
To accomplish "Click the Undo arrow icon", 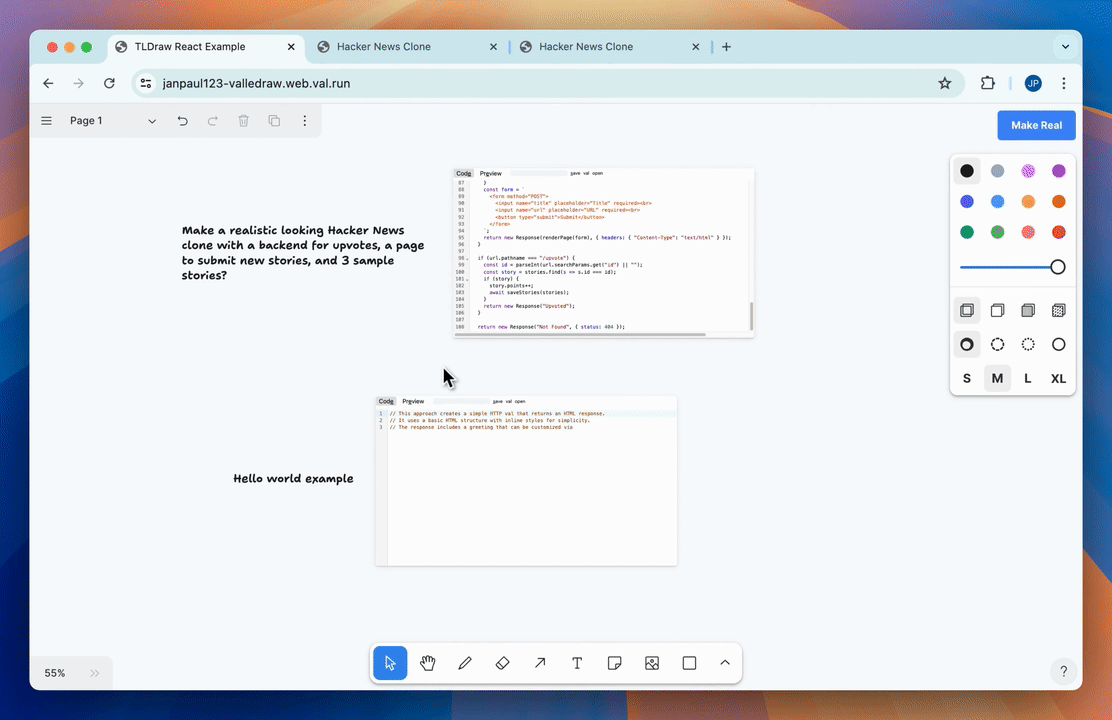I will [182, 121].
